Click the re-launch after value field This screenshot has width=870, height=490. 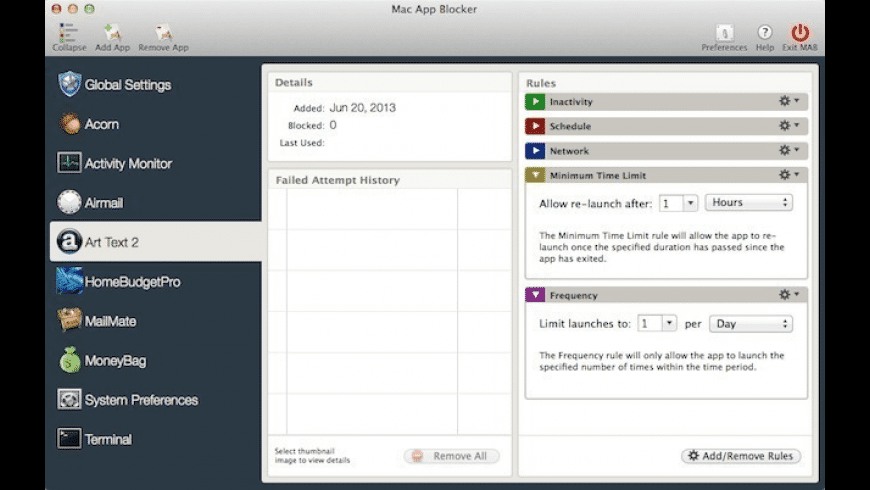pos(671,203)
